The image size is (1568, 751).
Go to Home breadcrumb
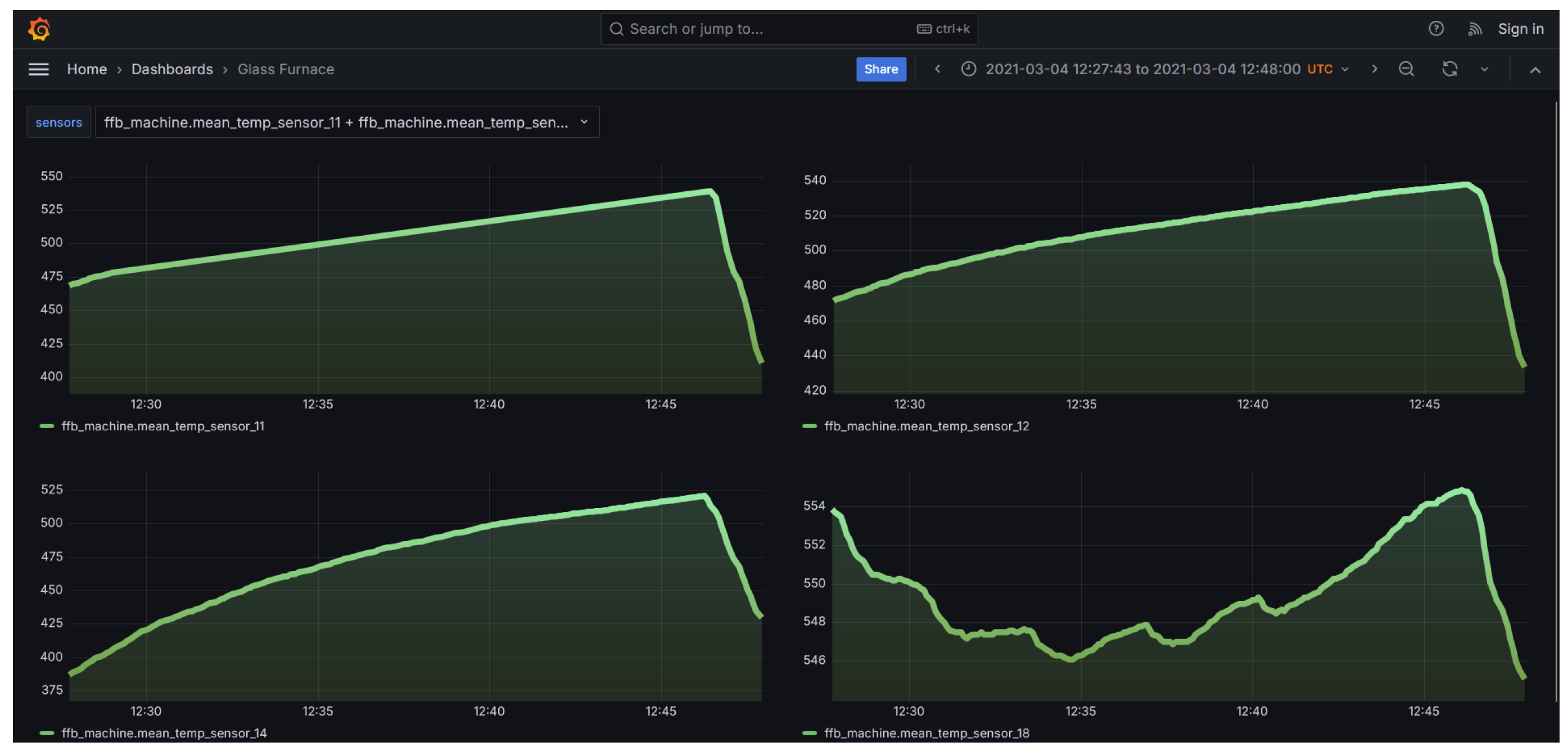(x=87, y=69)
